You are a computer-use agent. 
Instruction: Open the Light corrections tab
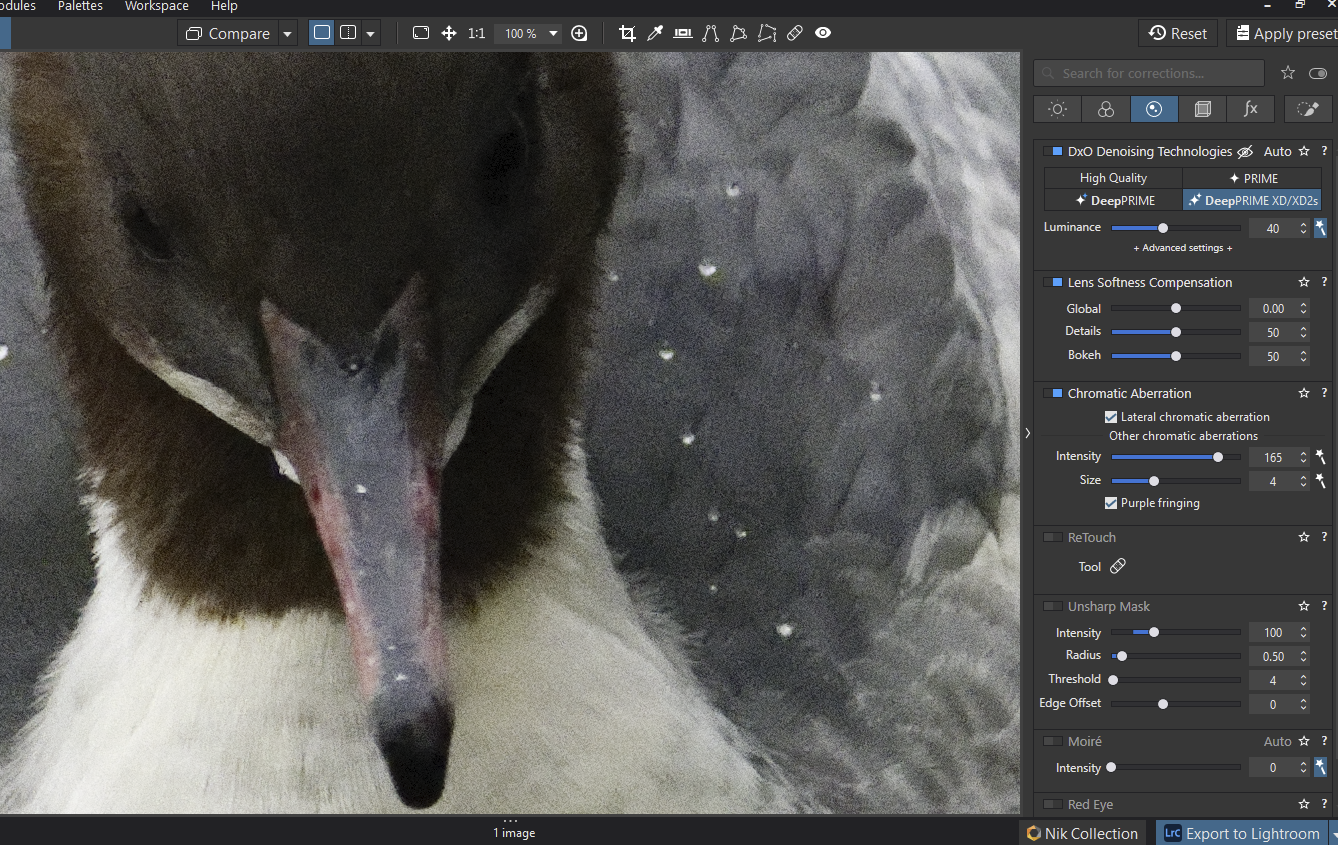[1058, 109]
